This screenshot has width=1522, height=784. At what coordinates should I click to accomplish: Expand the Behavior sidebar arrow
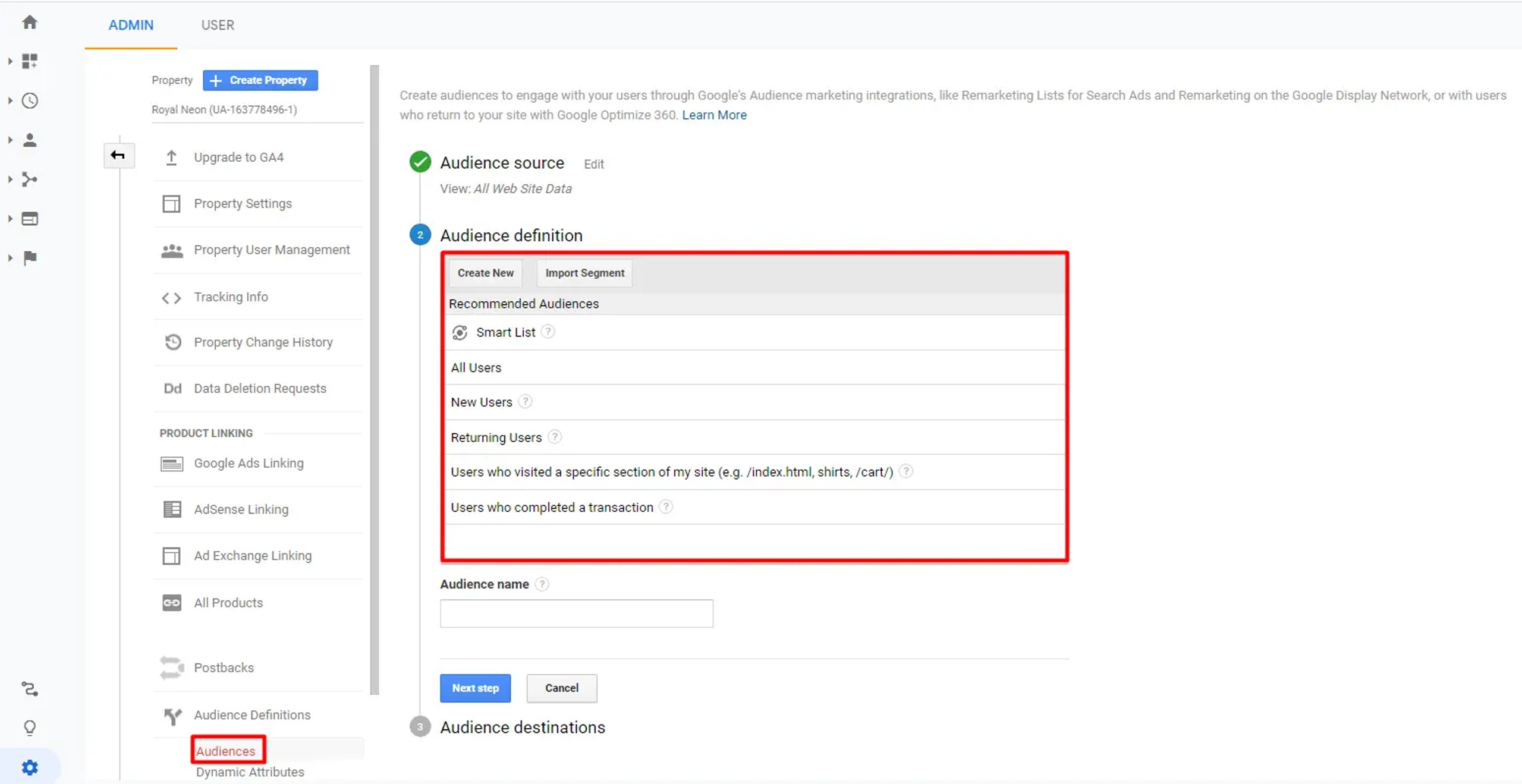pos(10,219)
